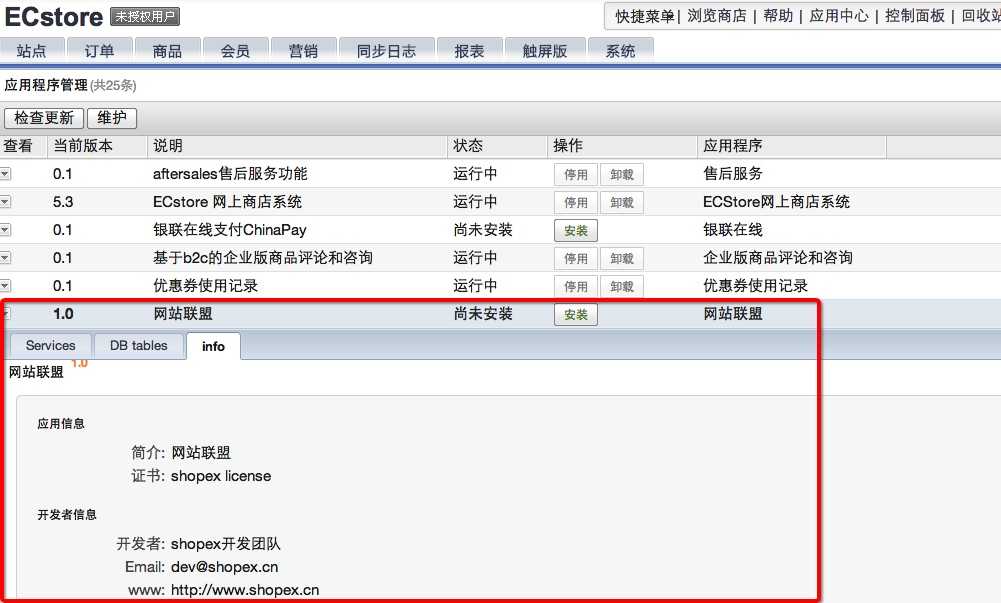Click the 应用信息 section heading
Viewport: 1001px width, 603px height.
click(x=61, y=424)
